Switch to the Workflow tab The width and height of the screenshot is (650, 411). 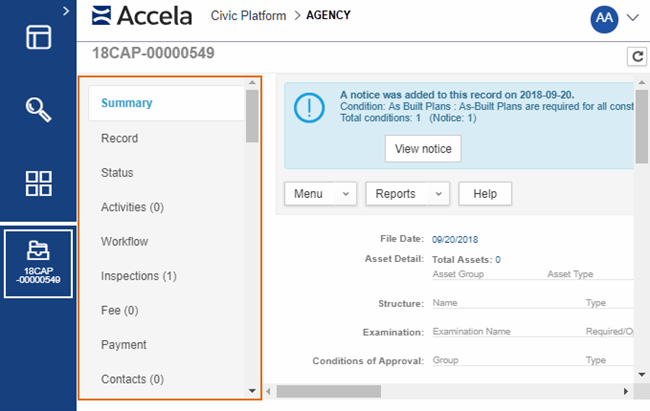pyautogui.click(x=124, y=241)
